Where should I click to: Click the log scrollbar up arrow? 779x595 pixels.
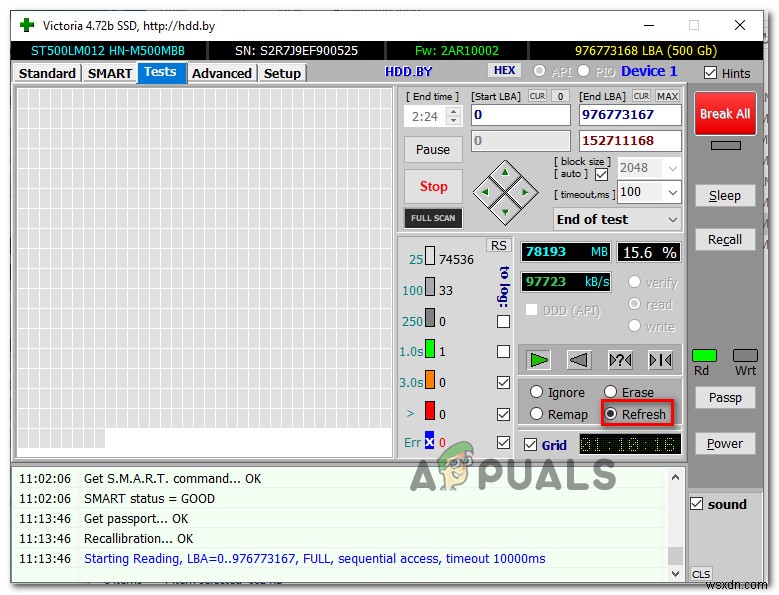675,477
